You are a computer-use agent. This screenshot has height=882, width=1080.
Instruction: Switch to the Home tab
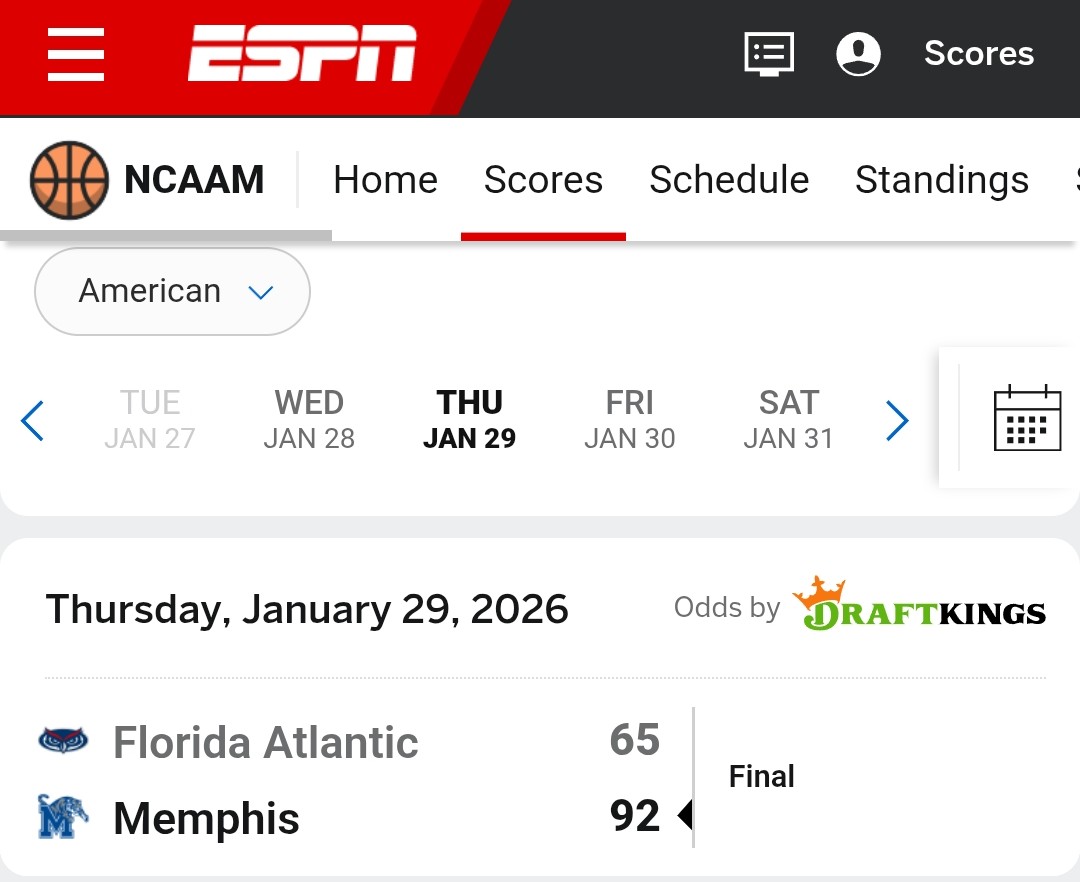(385, 180)
